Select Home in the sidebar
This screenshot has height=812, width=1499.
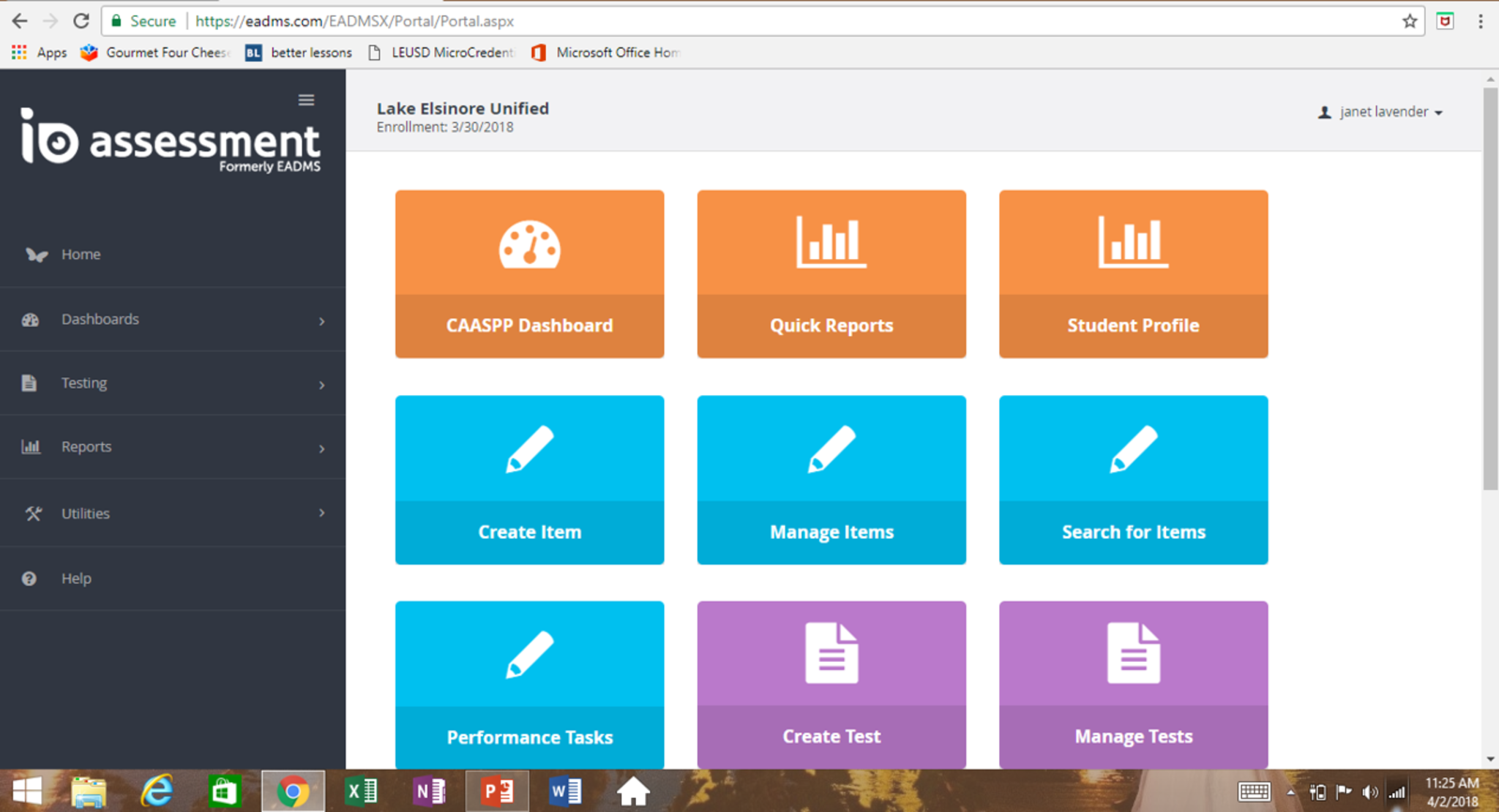click(81, 255)
